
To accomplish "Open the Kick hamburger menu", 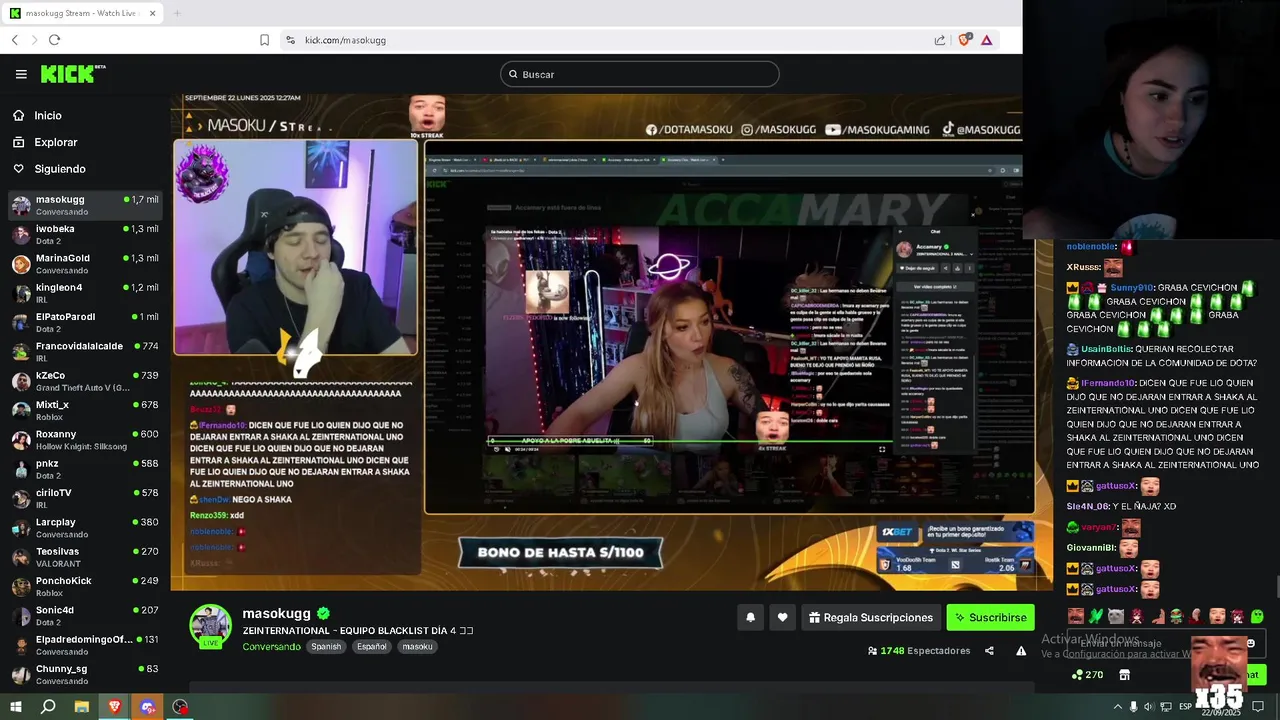I will [x=21, y=74].
